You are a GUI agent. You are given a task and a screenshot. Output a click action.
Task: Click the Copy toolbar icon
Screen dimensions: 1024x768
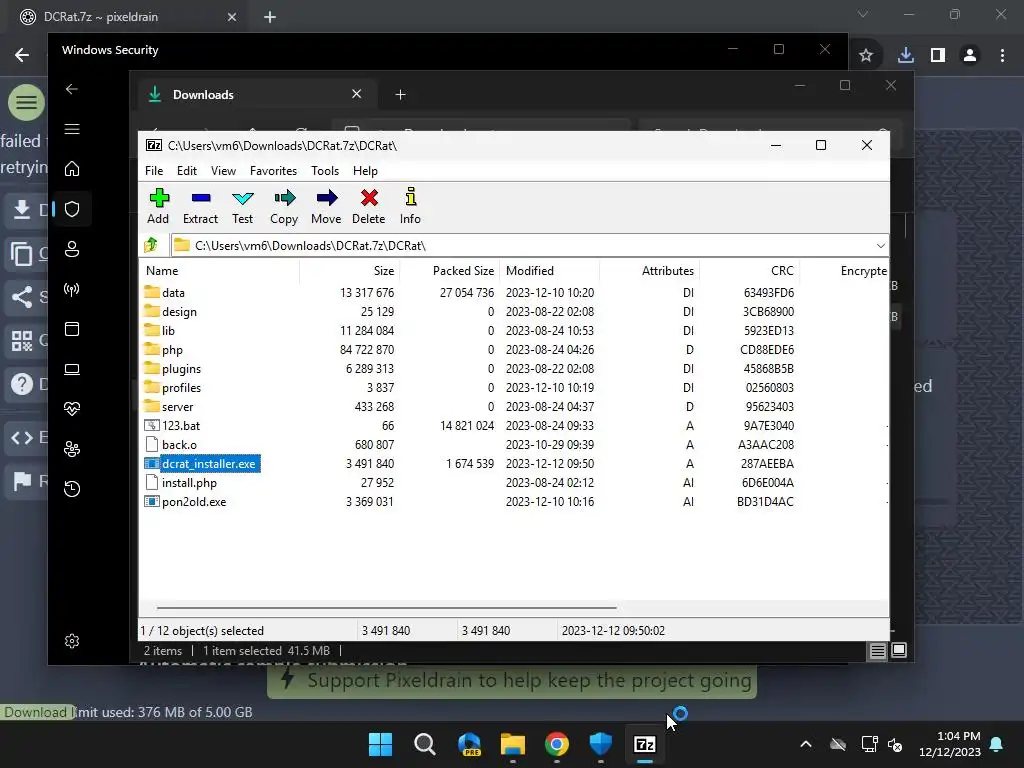[284, 206]
